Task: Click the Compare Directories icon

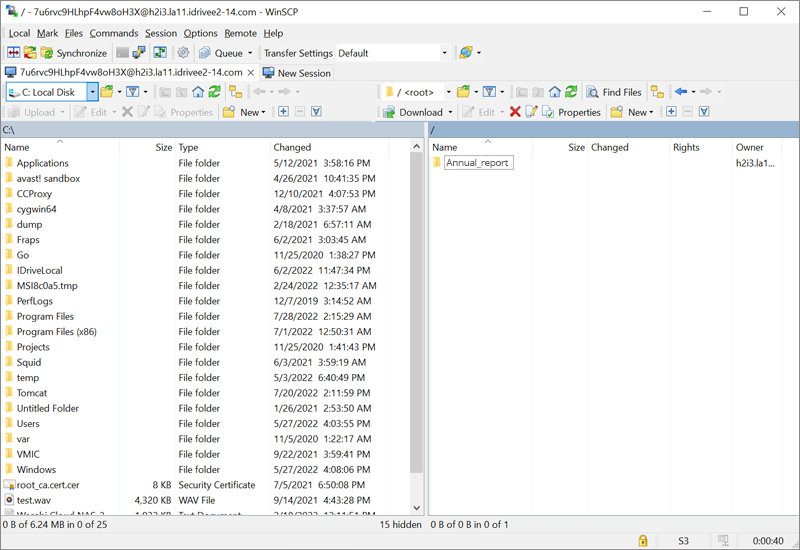Action: [14, 53]
